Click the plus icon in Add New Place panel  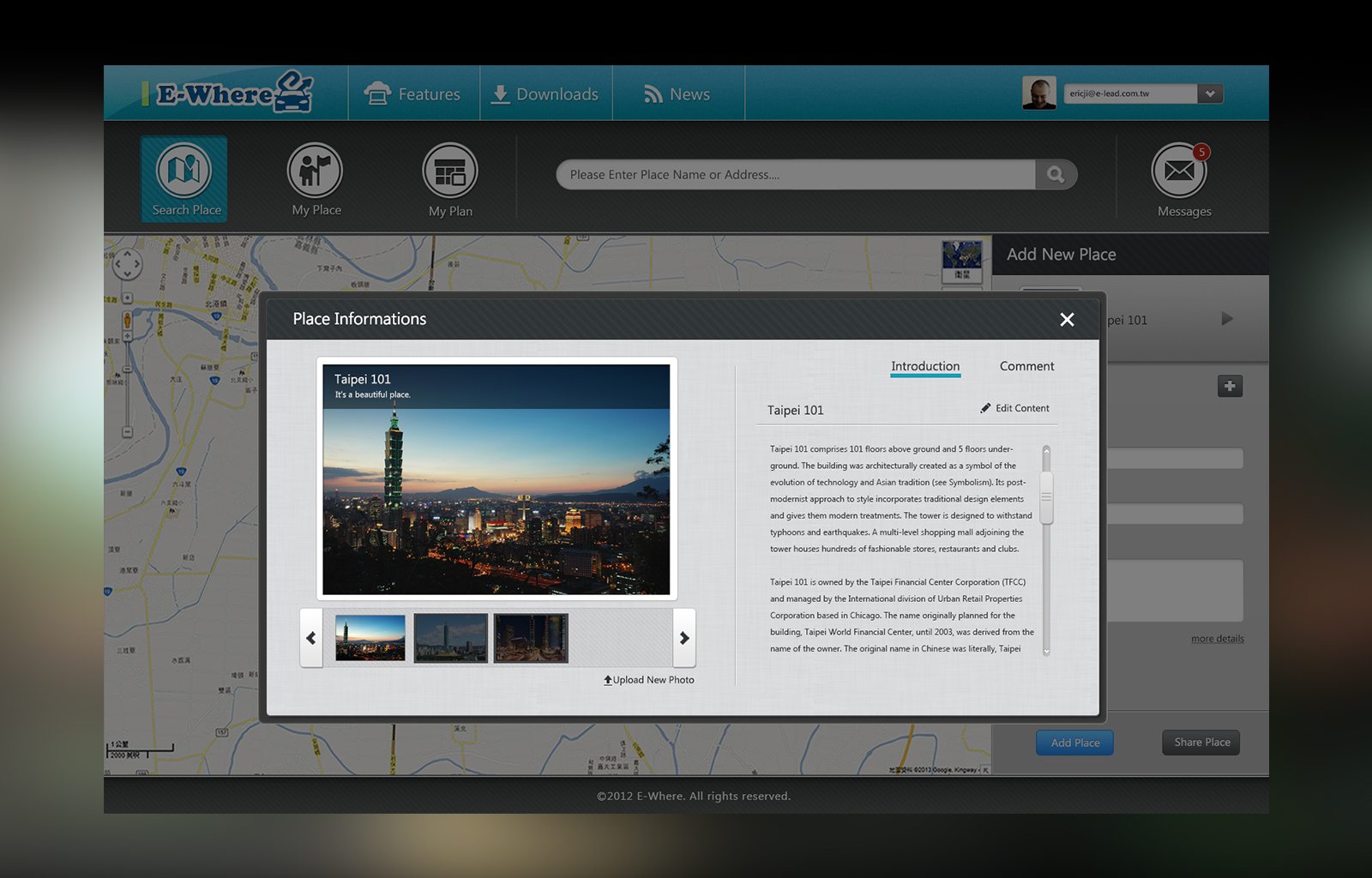1230,386
